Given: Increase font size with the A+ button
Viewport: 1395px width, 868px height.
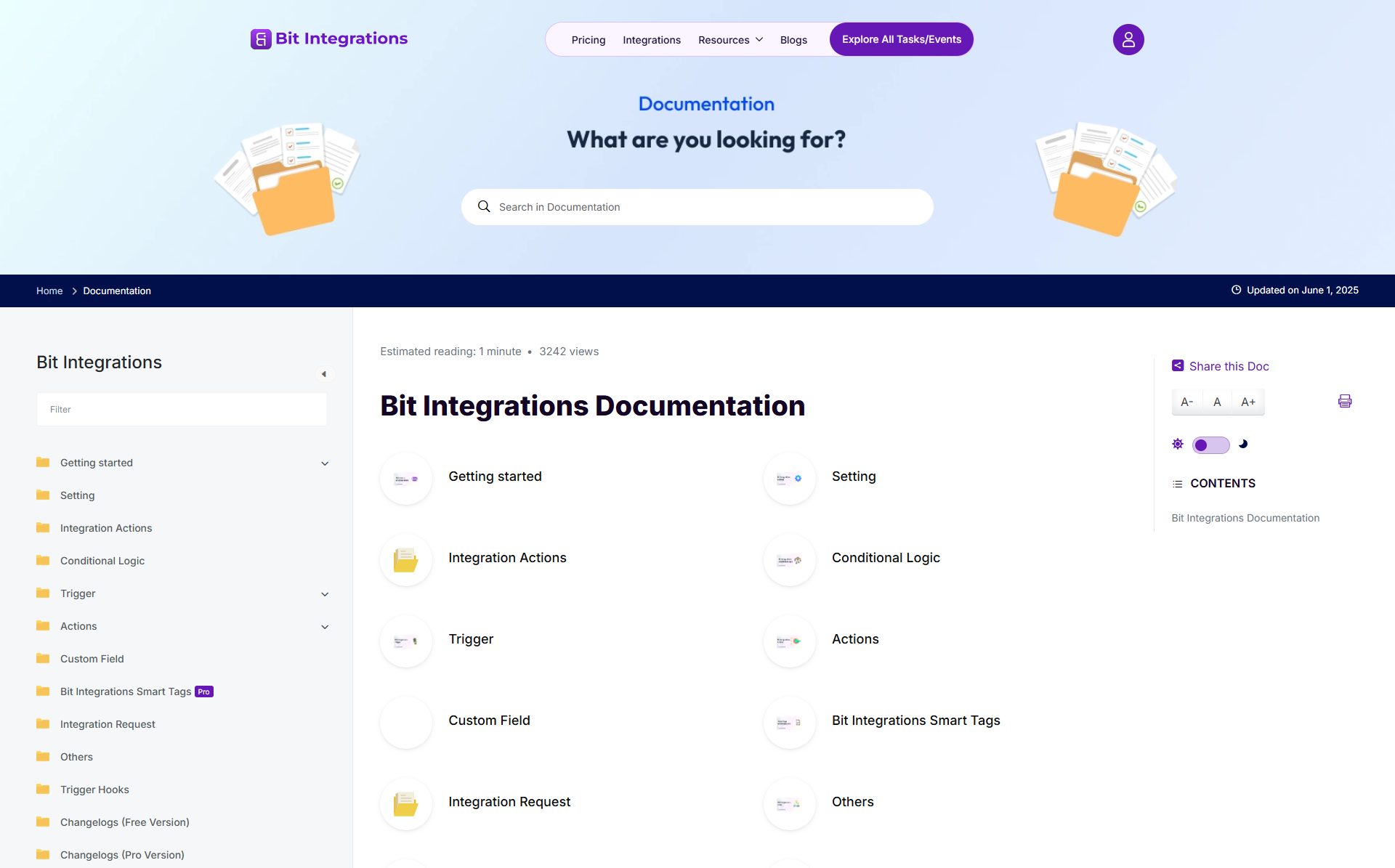Looking at the screenshot, I should (x=1248, y=402).
